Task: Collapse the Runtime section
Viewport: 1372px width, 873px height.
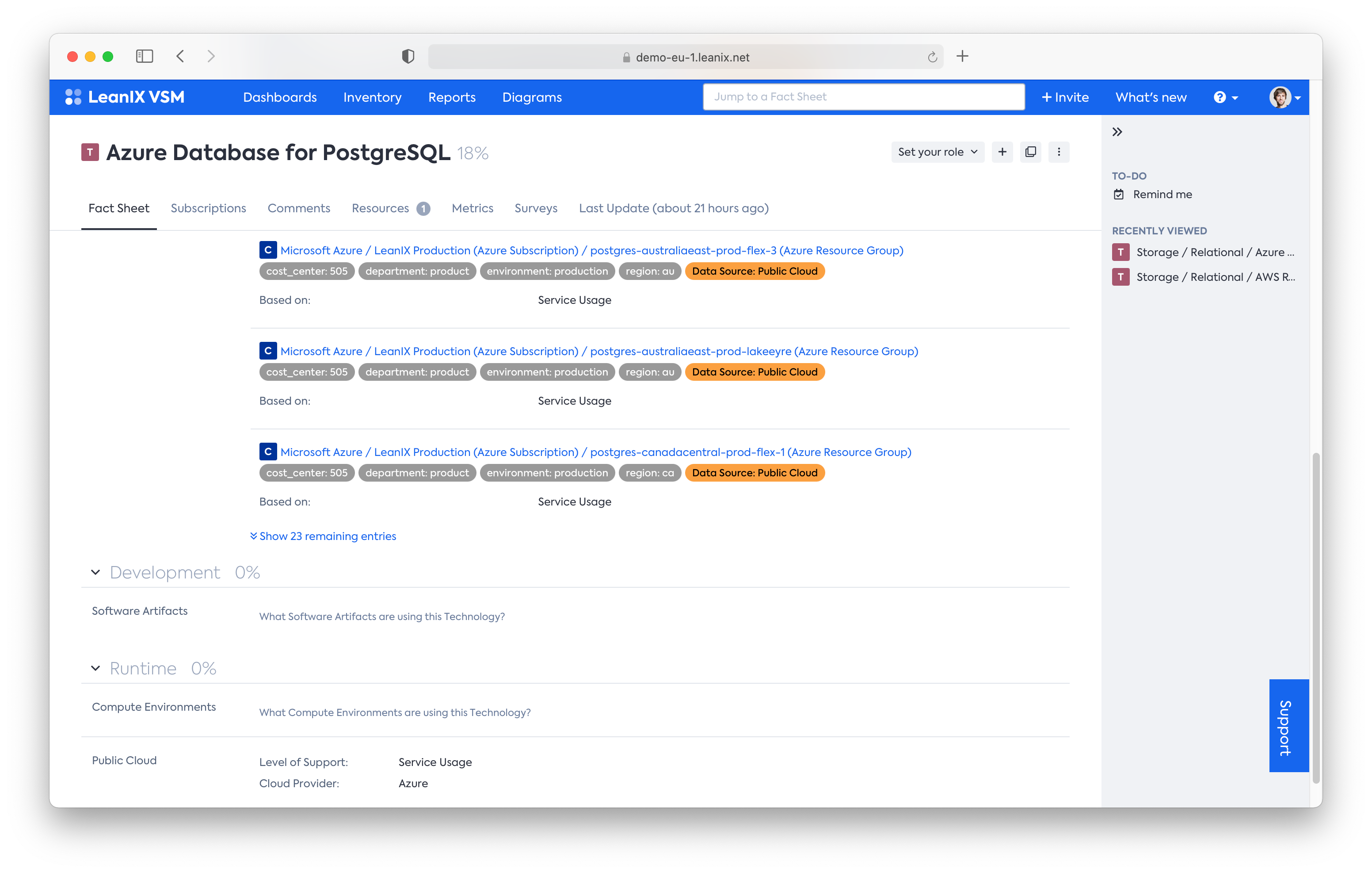Action: 96,668
